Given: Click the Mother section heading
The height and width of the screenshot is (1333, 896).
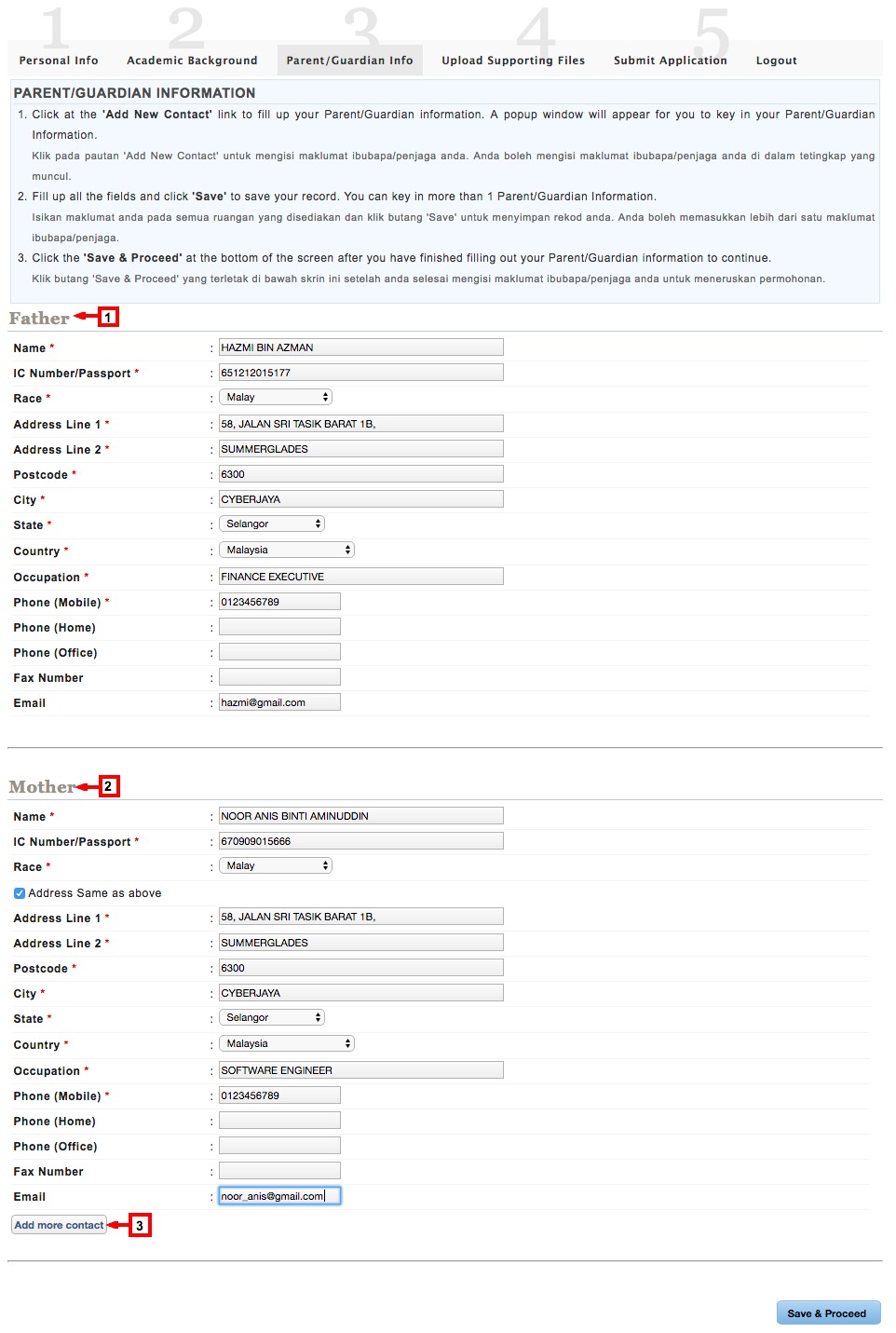Looking at the screenshot, I should pos(42,787).
